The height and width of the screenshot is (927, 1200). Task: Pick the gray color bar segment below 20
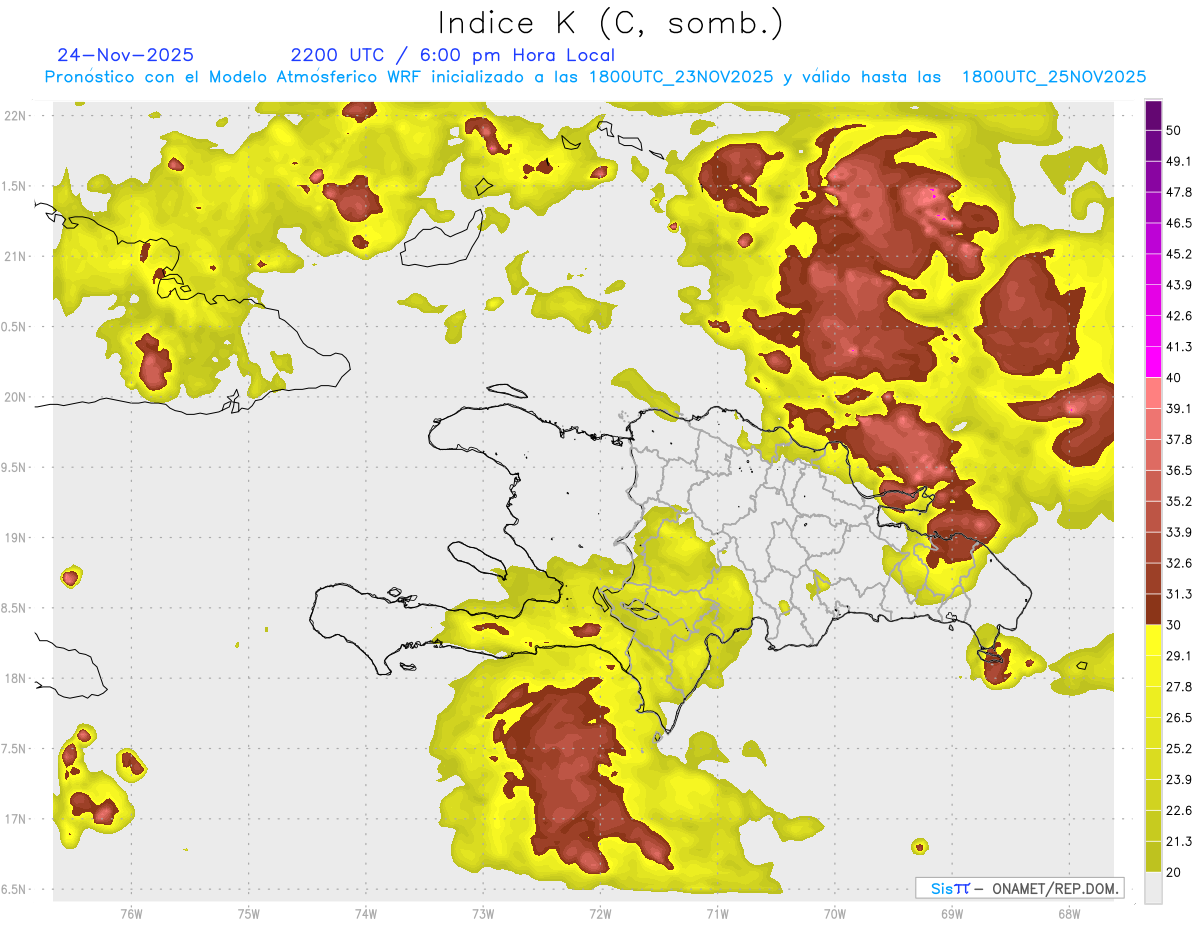pos(1153,887)
